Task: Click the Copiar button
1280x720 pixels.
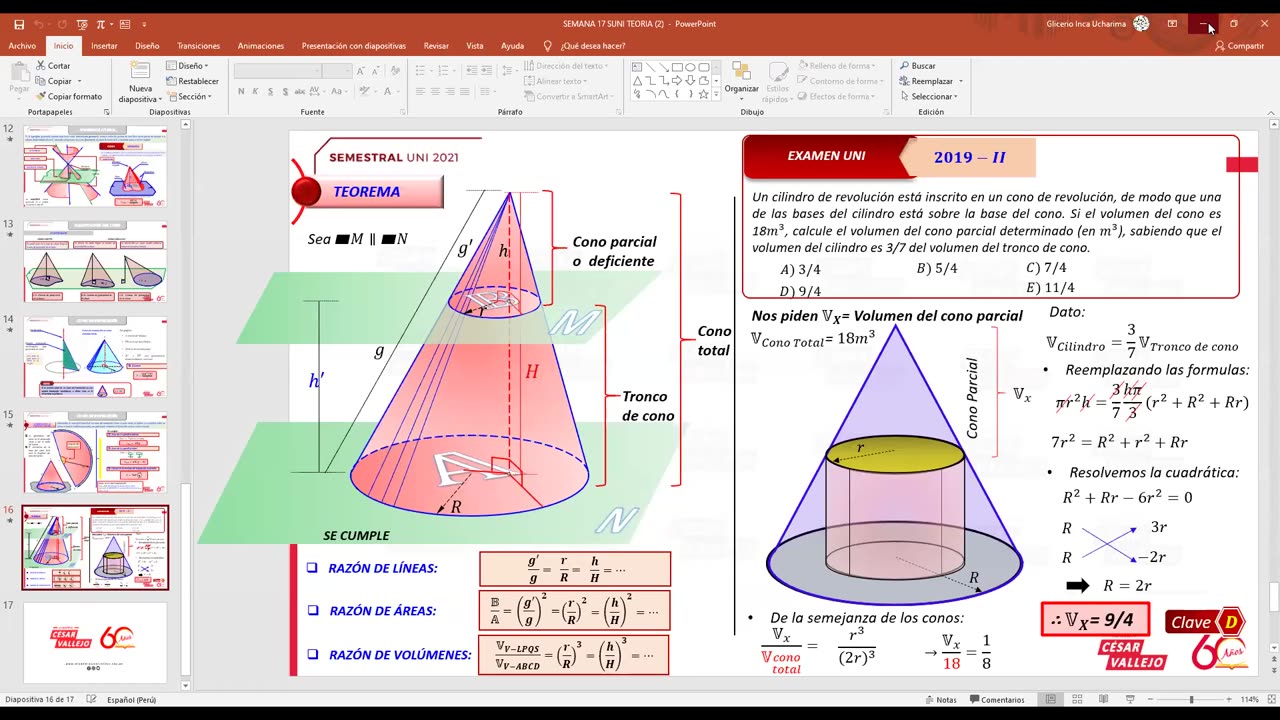Action: click(53, 81)
